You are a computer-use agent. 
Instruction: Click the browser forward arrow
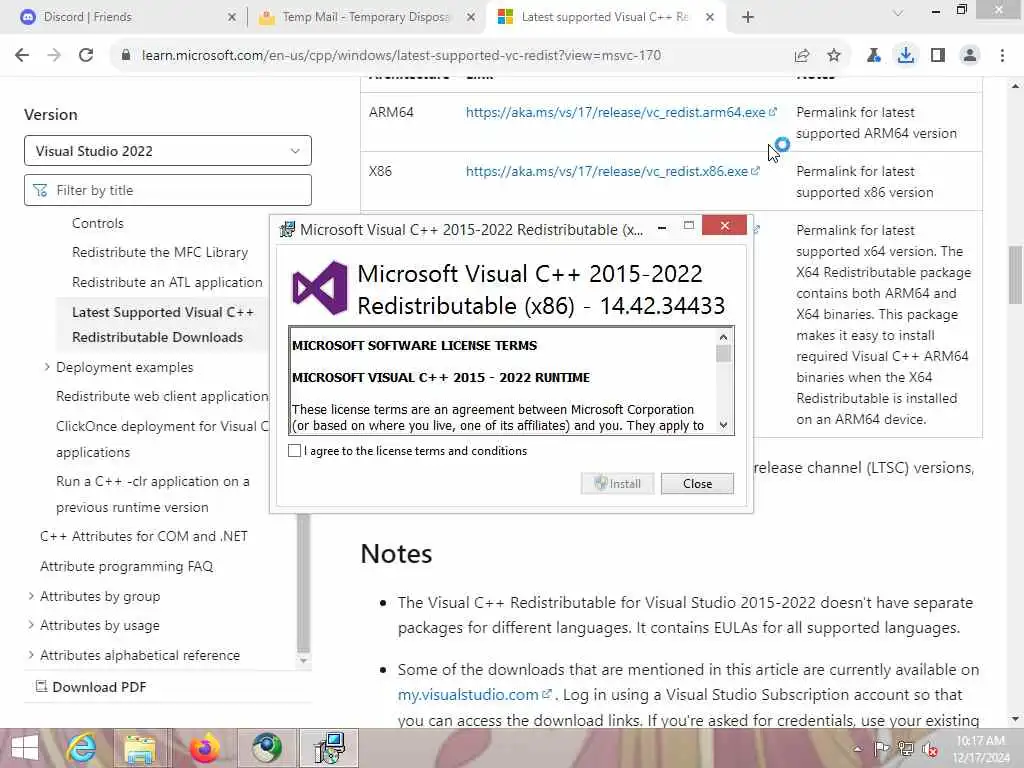pyautogui.click(x=54, y=56)
